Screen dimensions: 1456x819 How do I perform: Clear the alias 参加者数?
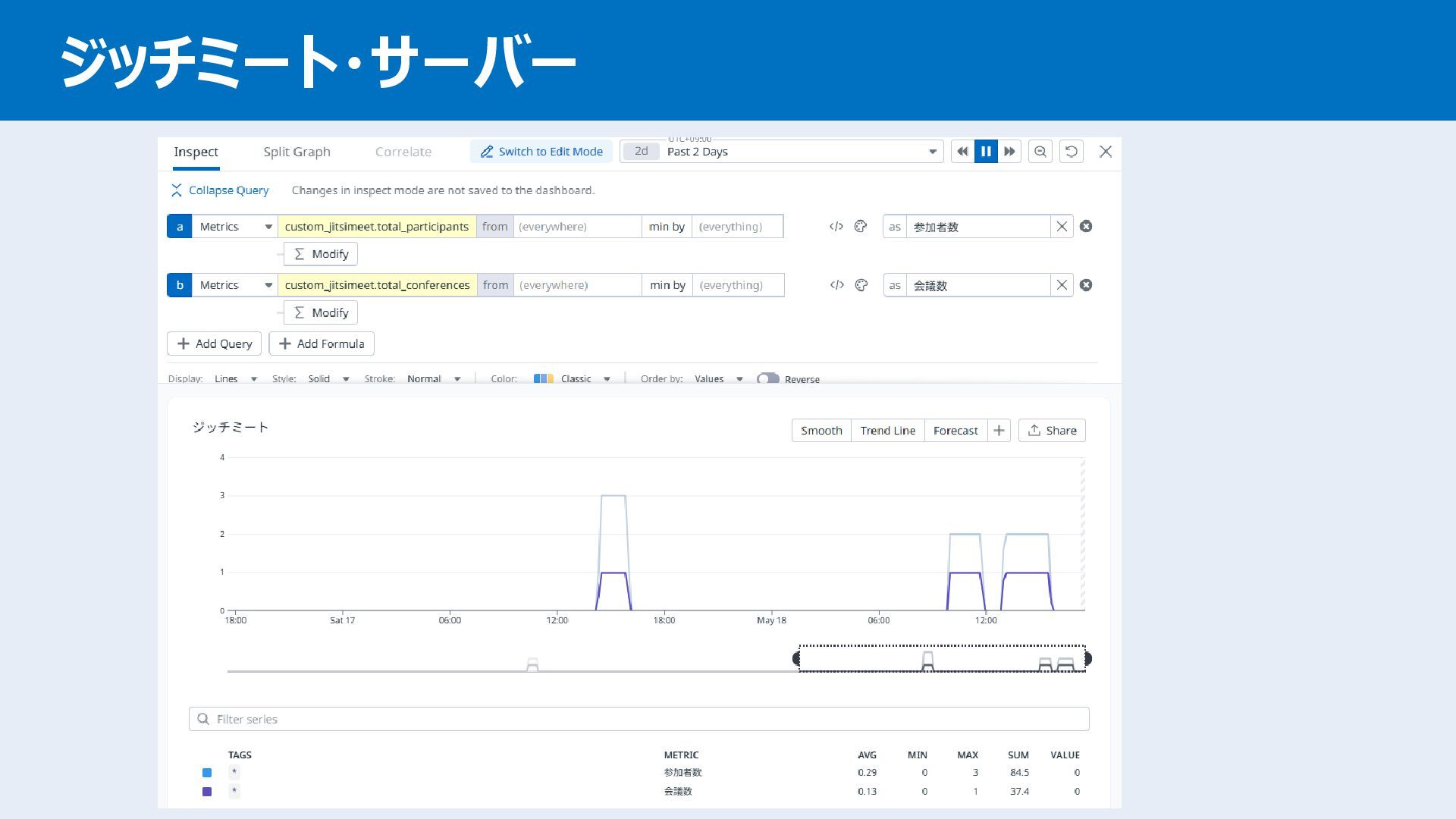tap(1062, 227)
